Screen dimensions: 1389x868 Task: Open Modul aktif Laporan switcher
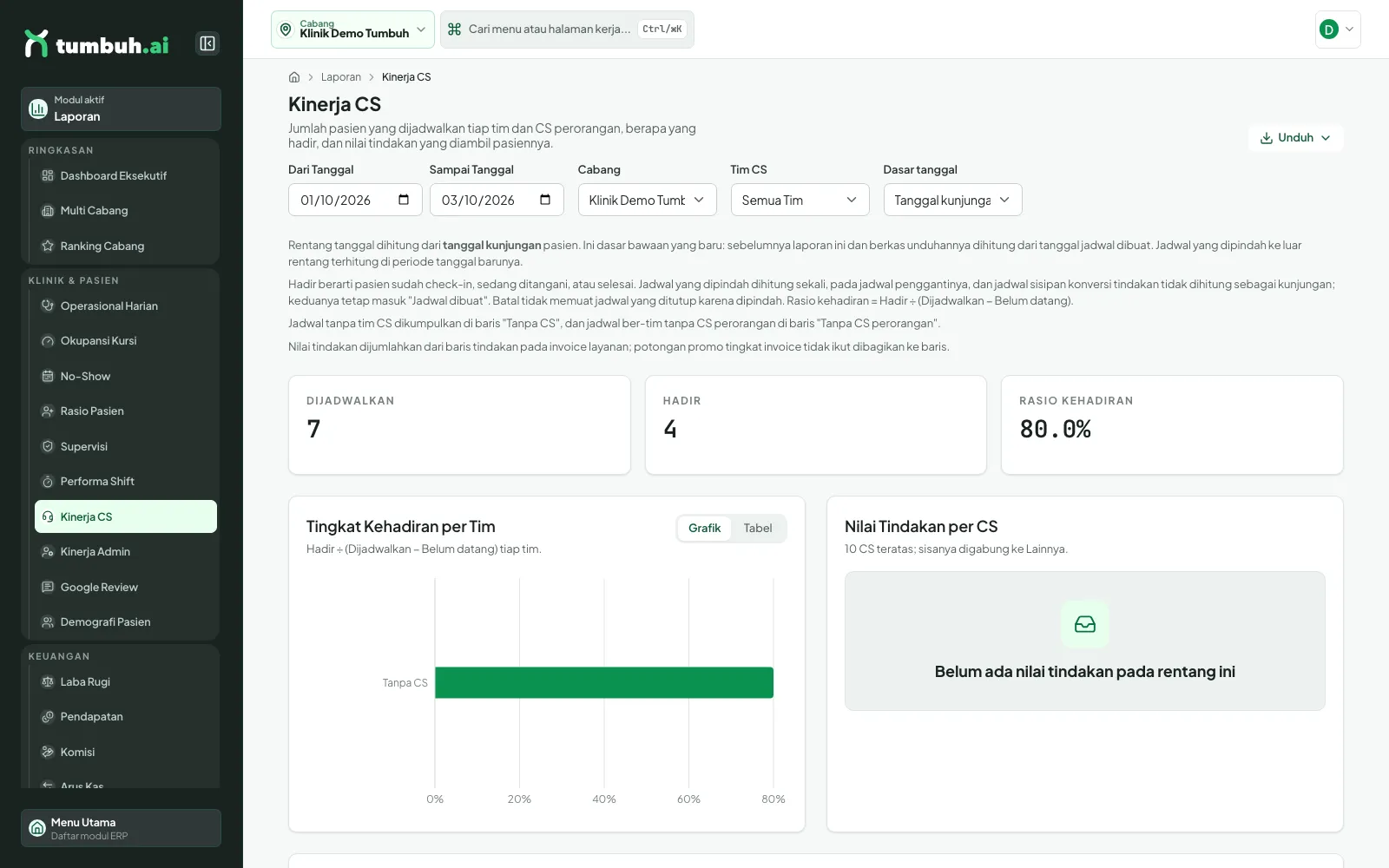point(121,108)
